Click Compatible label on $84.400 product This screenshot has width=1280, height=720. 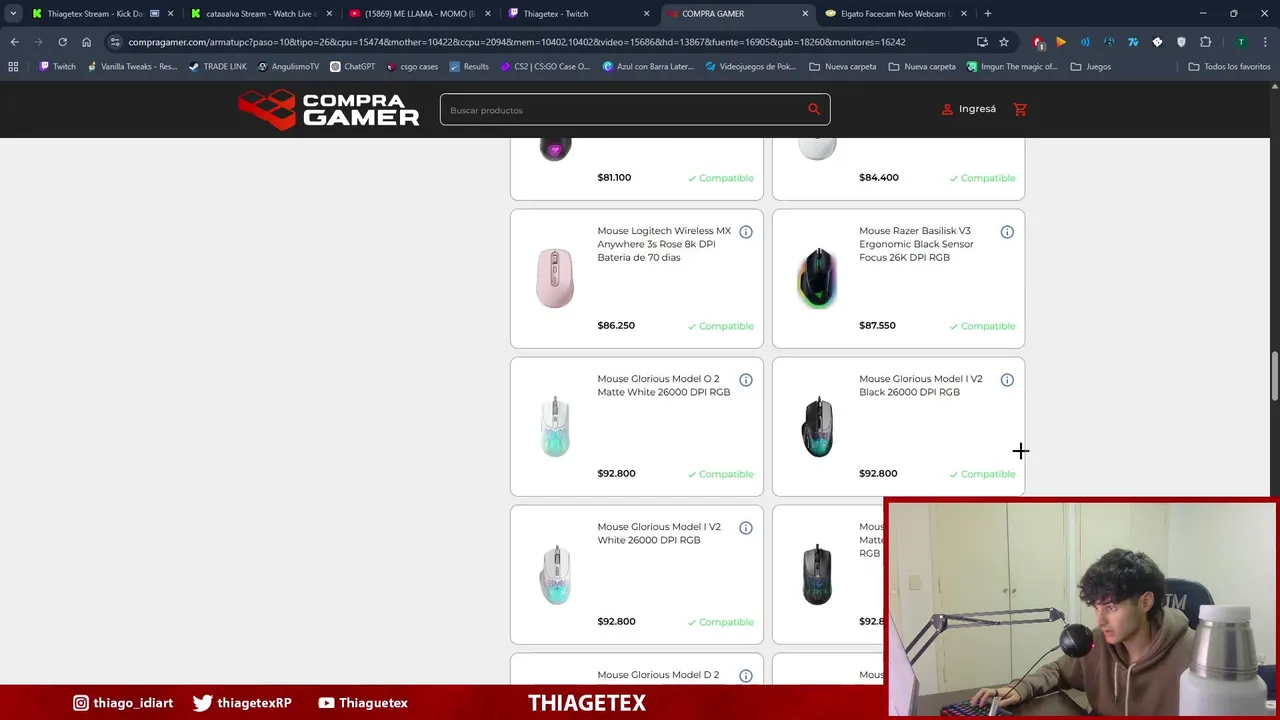(982, 178)
